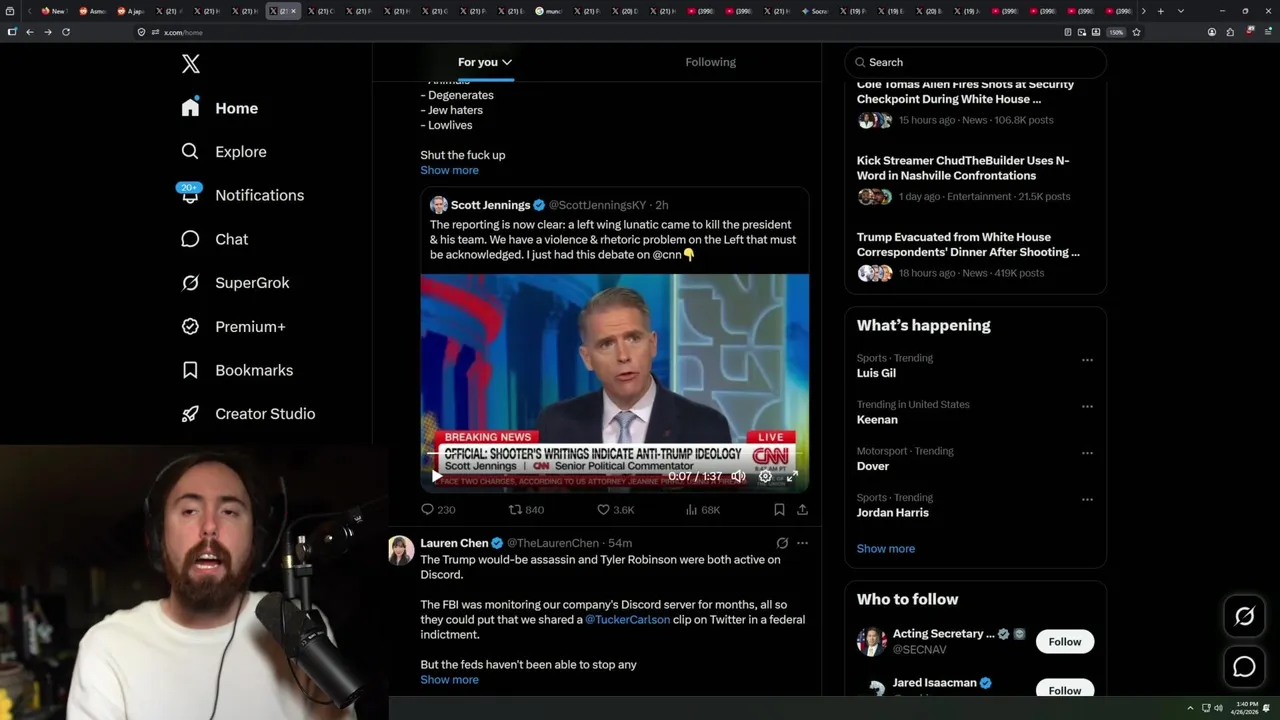The height and width of the screenshot is (720, 1280).
Task: Go back in browser
Action: click(x=29, y=32)
